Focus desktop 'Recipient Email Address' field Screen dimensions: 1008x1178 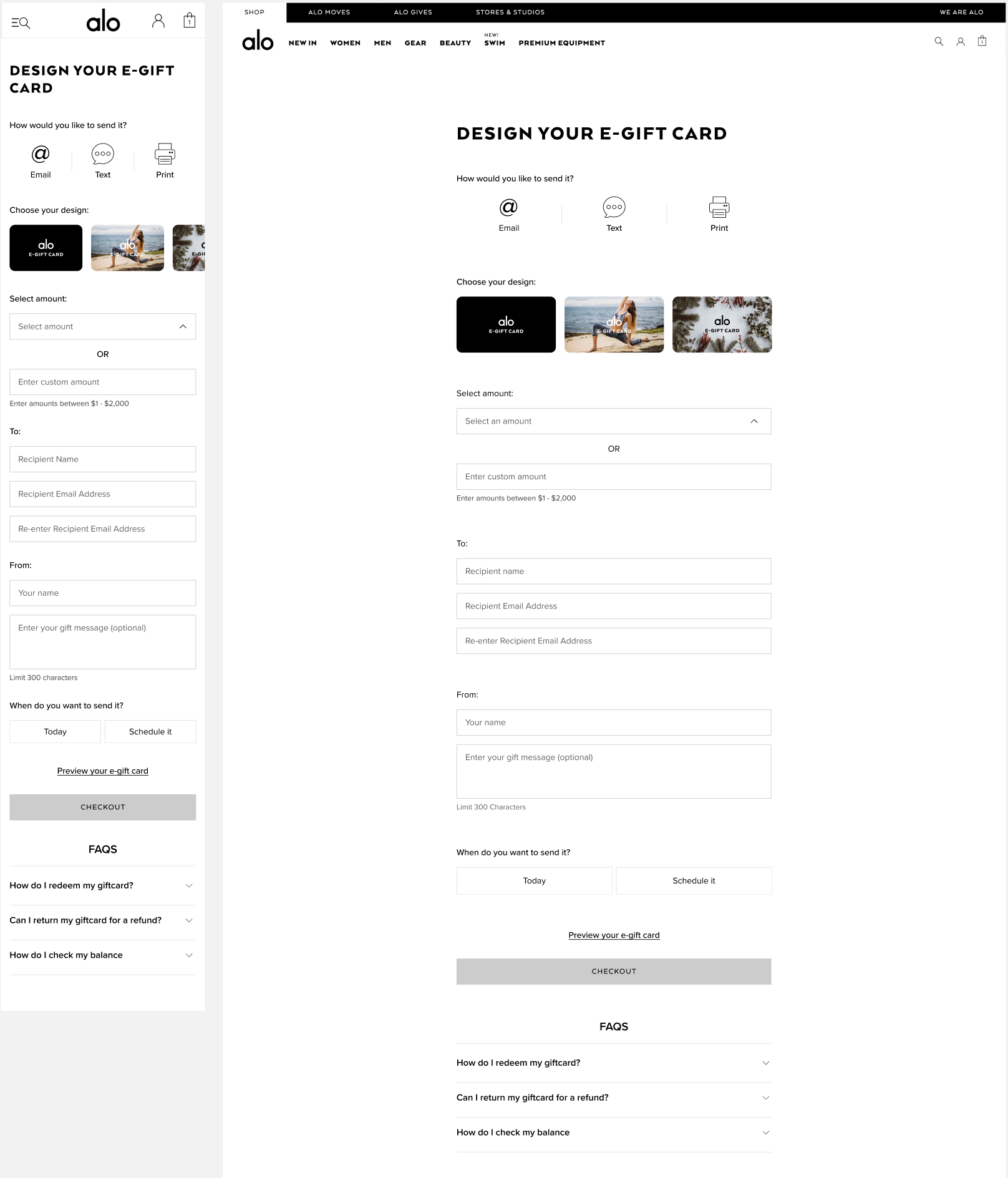pos(614,606)
